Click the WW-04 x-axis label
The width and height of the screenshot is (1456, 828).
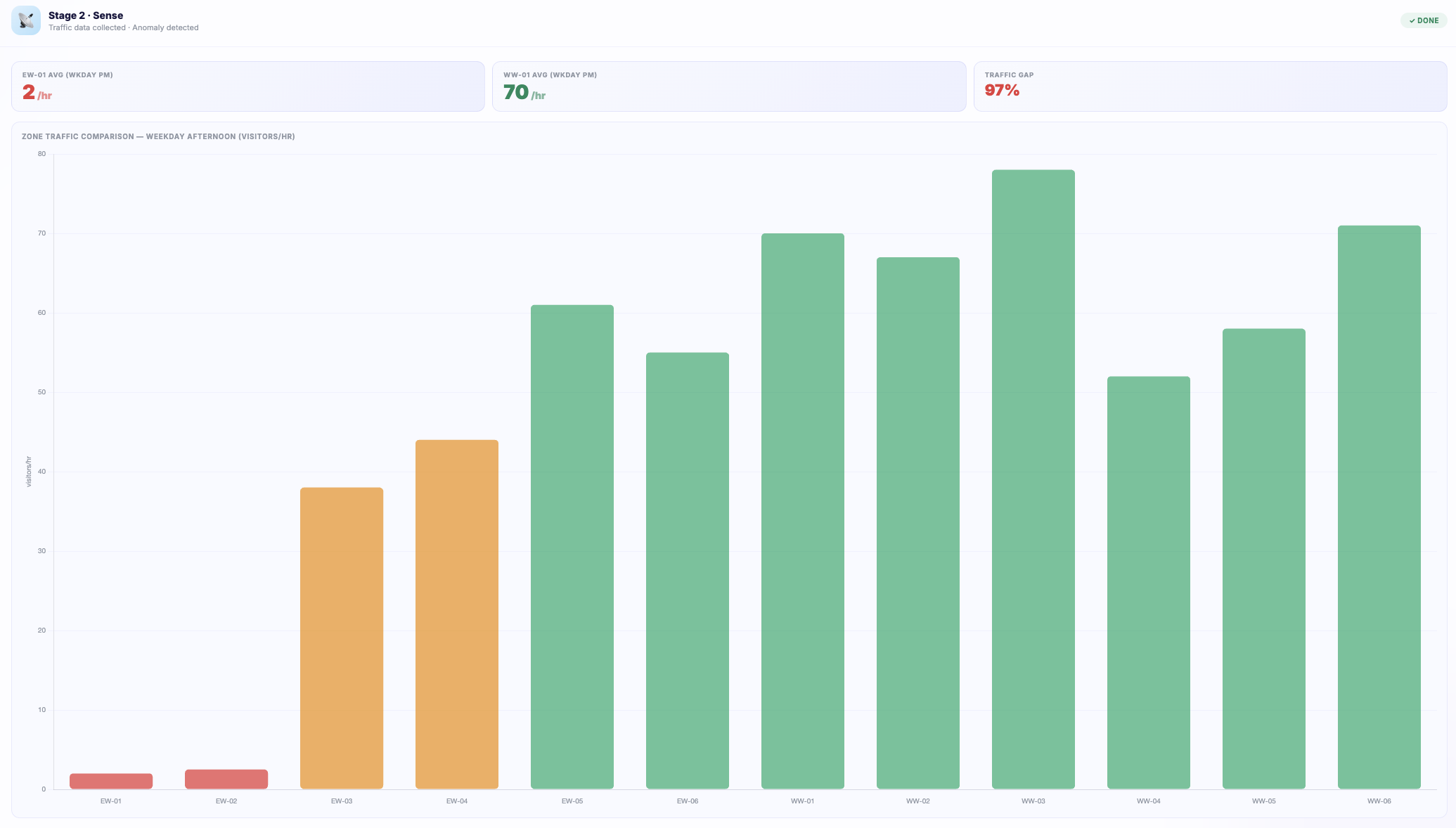[x=1149, y=801]
